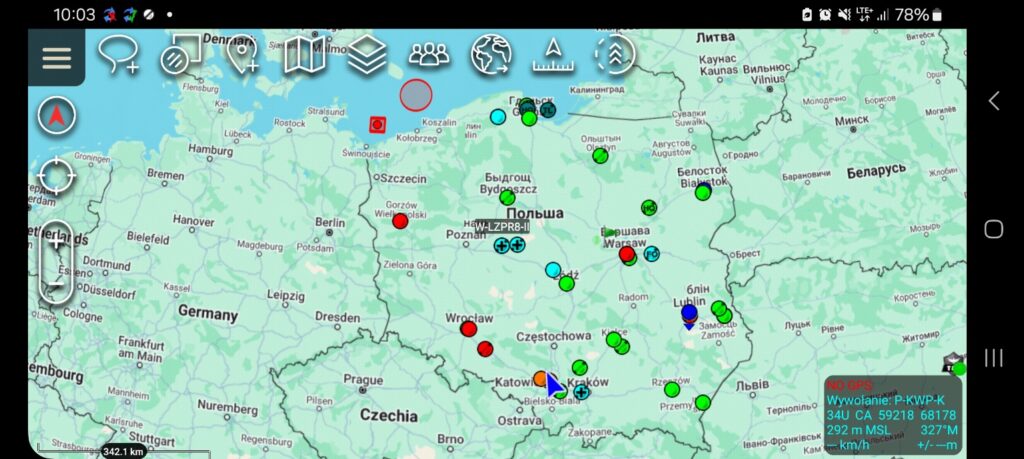The width and height of the screenshot is (1024, 459).
Task: Select the drawing shapes tool
Action: pyautogui.click(x=182, y=55)
